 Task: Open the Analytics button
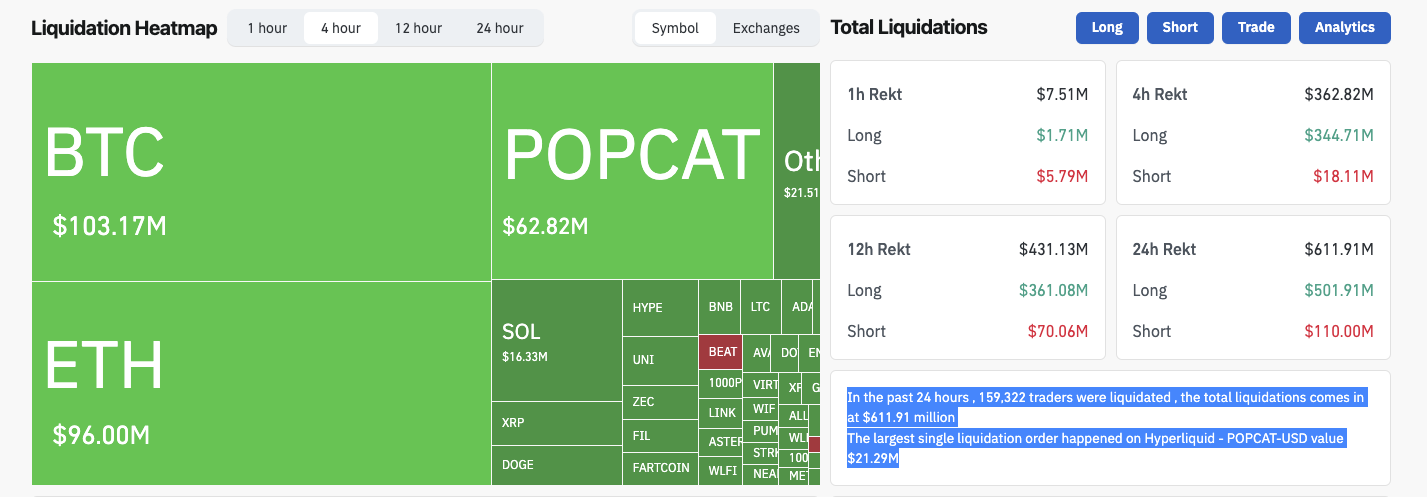1344,28
